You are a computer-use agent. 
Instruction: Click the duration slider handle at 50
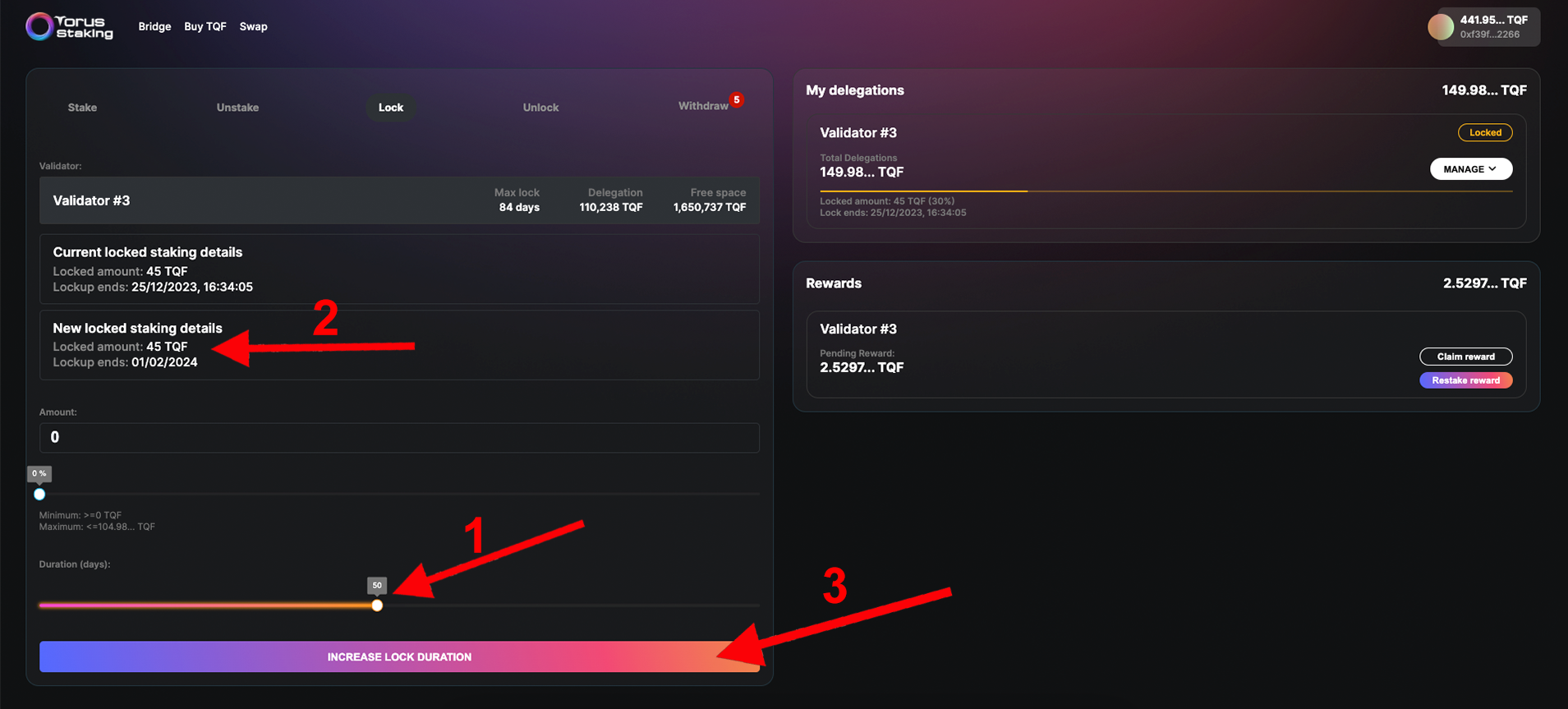(377, 605)
